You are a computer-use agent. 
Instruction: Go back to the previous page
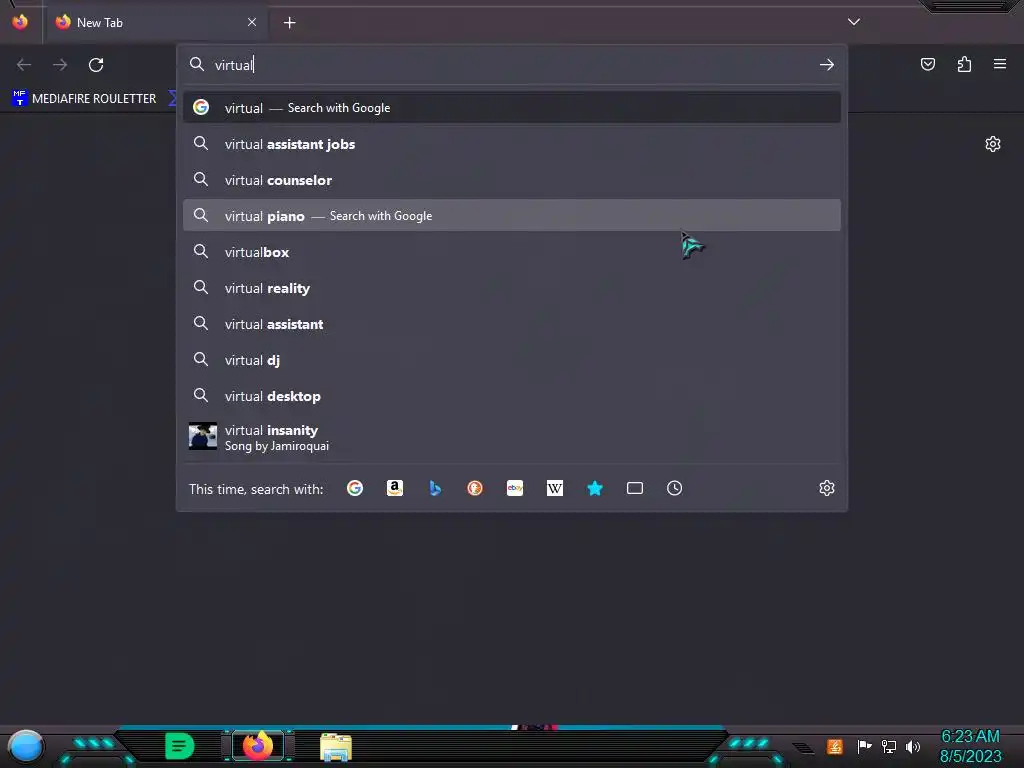[x=24, y=65]
